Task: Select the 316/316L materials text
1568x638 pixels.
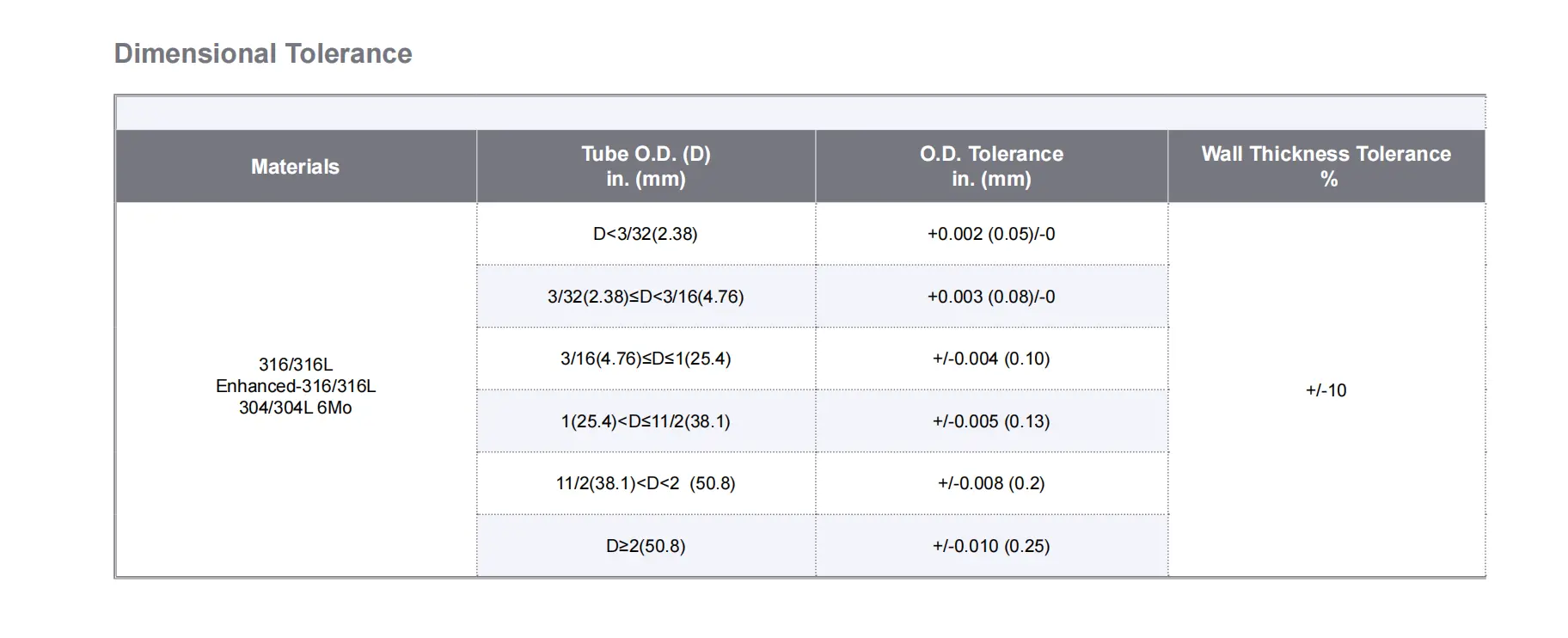Action: pos(295,365)
